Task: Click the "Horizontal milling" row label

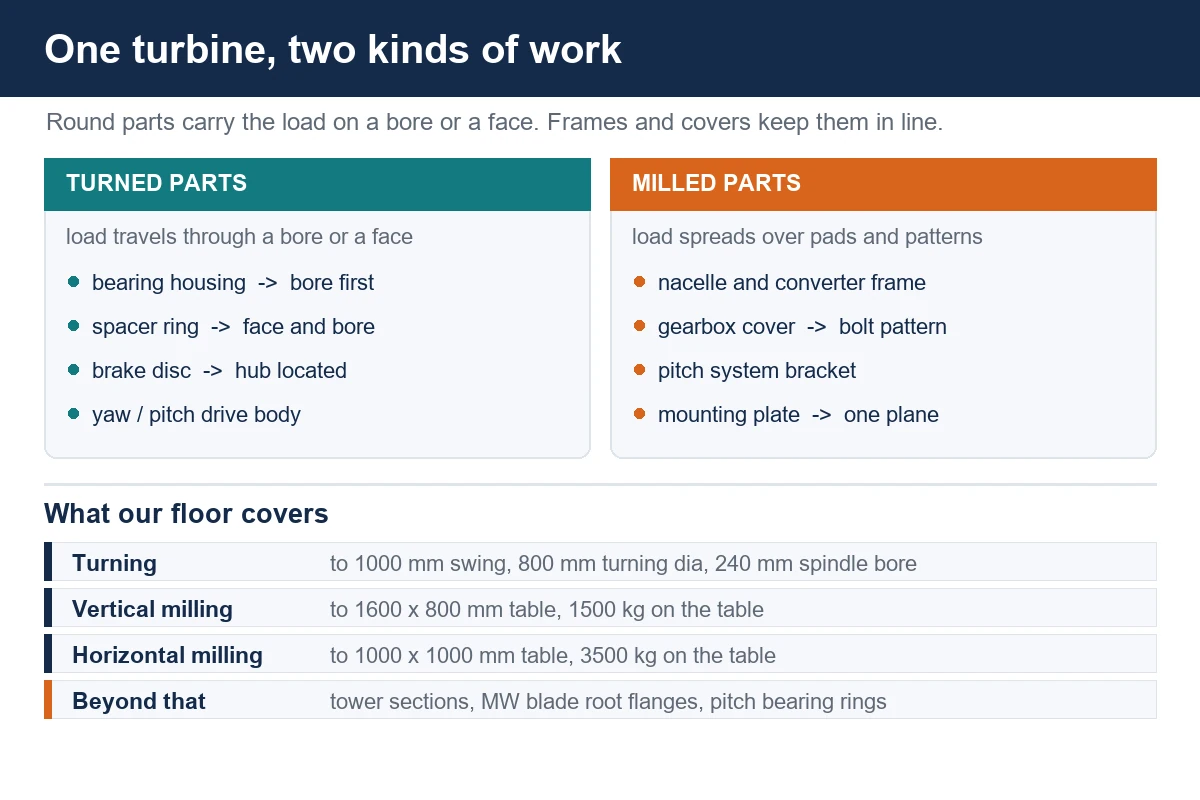Action: click(167, 655)
